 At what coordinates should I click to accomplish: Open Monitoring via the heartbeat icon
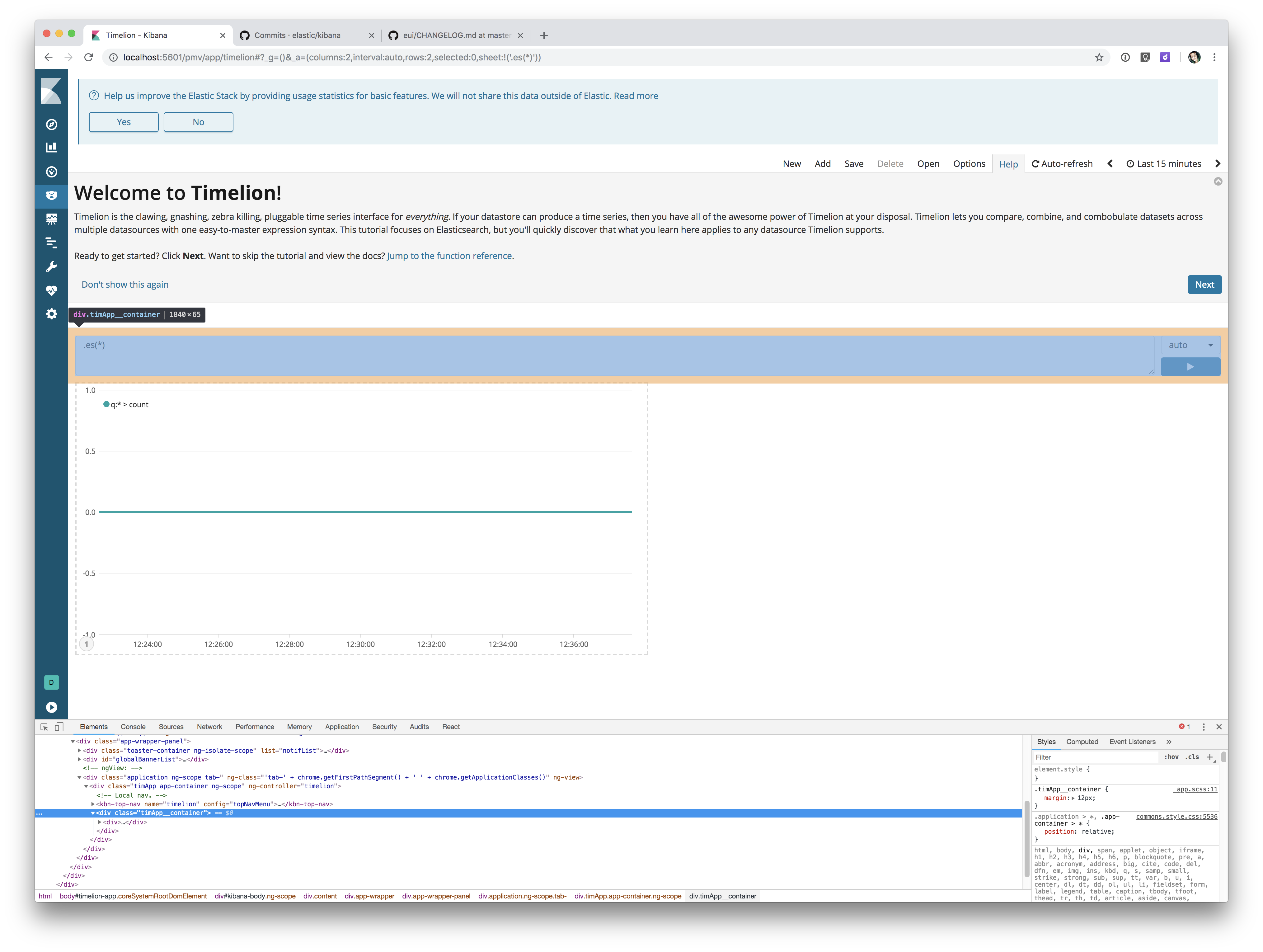[x=51, y=291]
